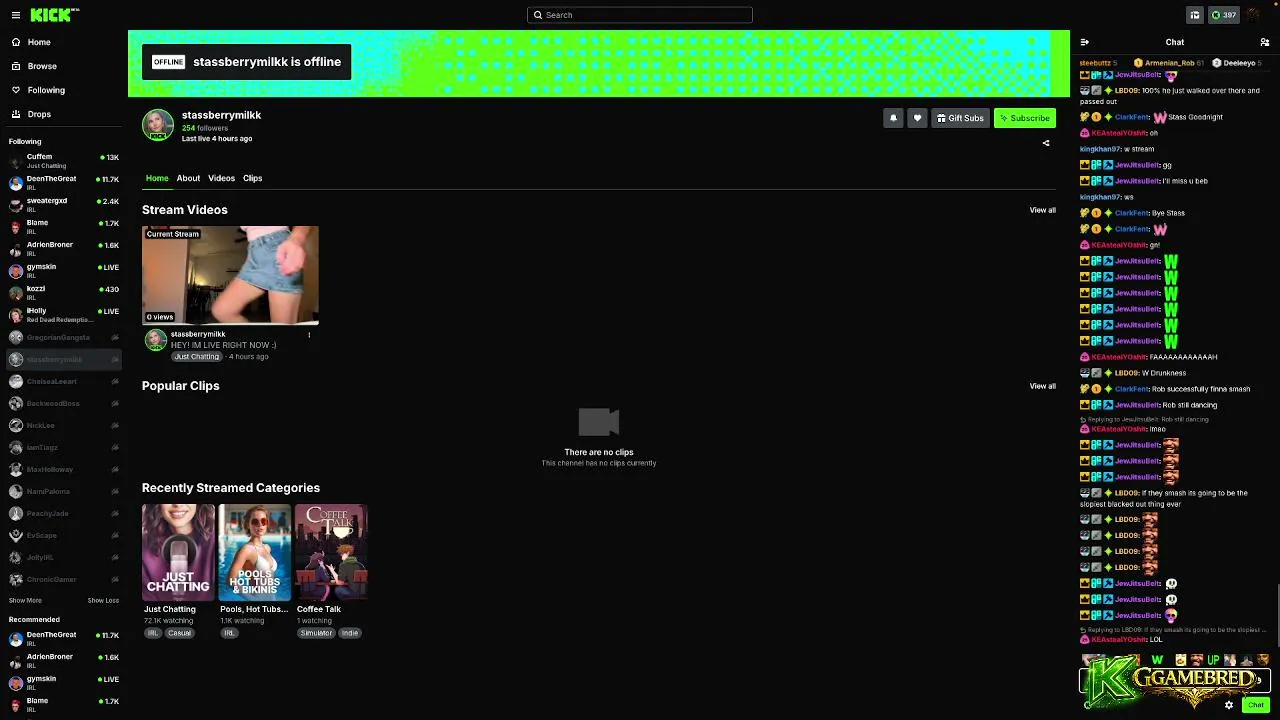Image resolution: width=1280 pixels, height=720 pixels.
Task: Open offline PeachyJade channel
Action: pyautogui.click(x=62, y=513)
